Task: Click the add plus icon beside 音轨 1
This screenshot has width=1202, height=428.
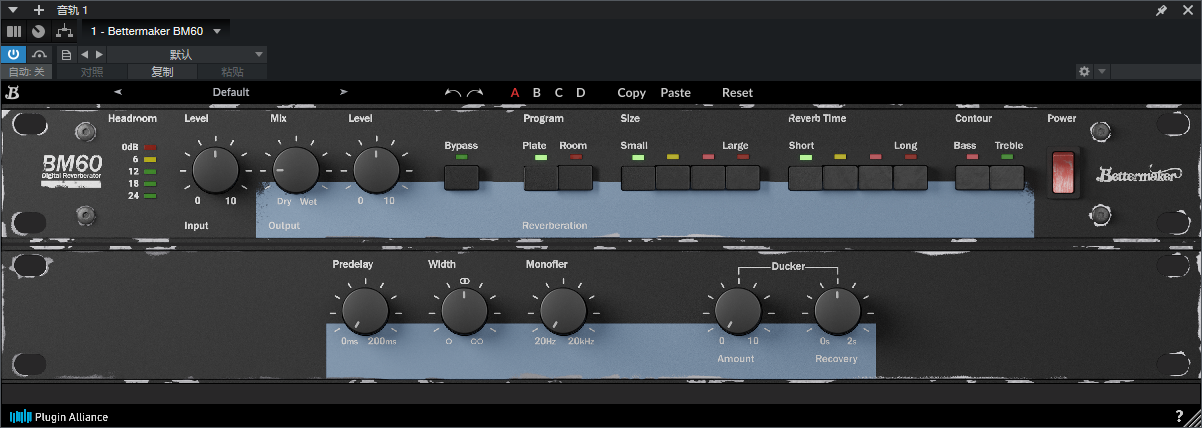Action: (39, 9)
